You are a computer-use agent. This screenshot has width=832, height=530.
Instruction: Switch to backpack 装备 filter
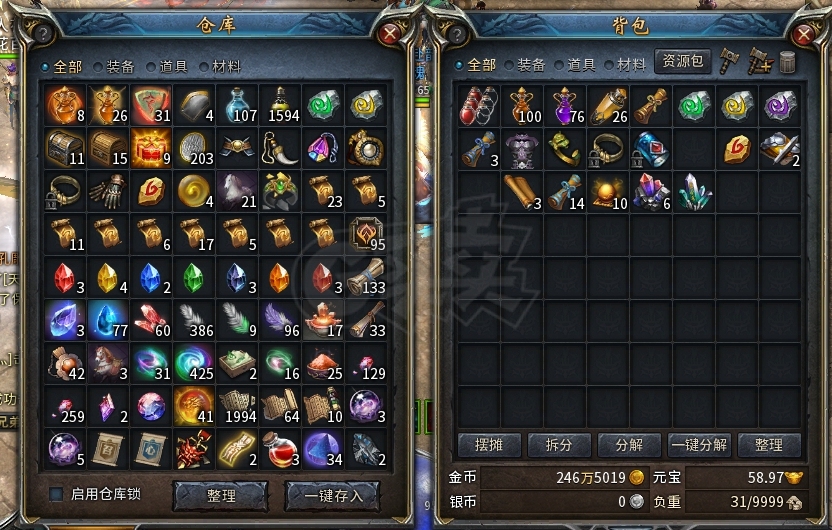525,65
